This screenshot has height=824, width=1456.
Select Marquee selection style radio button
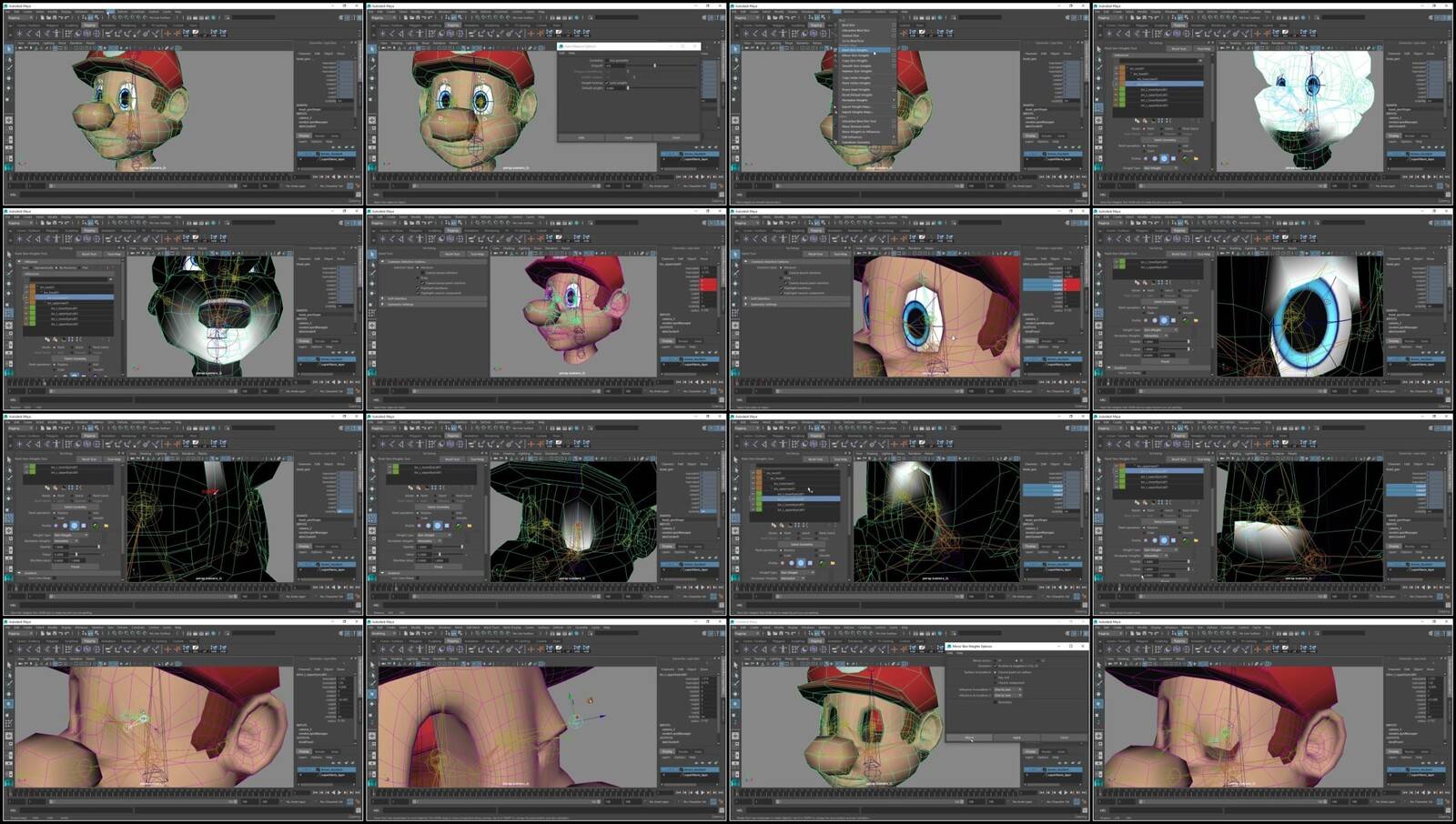[x=418, y=267]
